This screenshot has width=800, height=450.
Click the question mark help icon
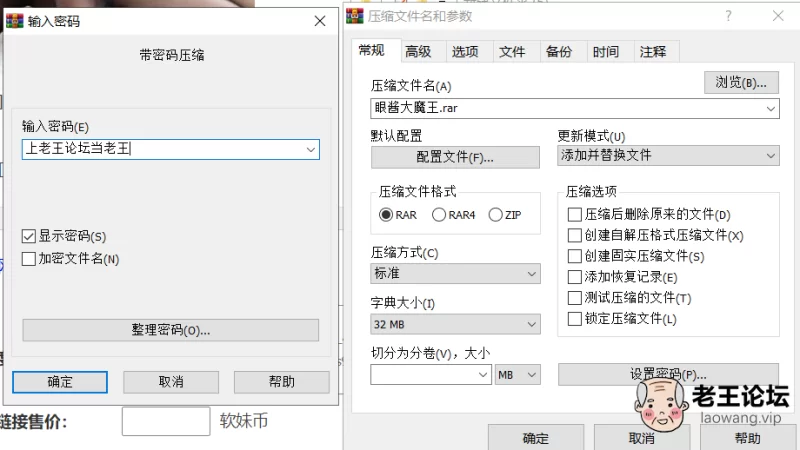(729, 16)
